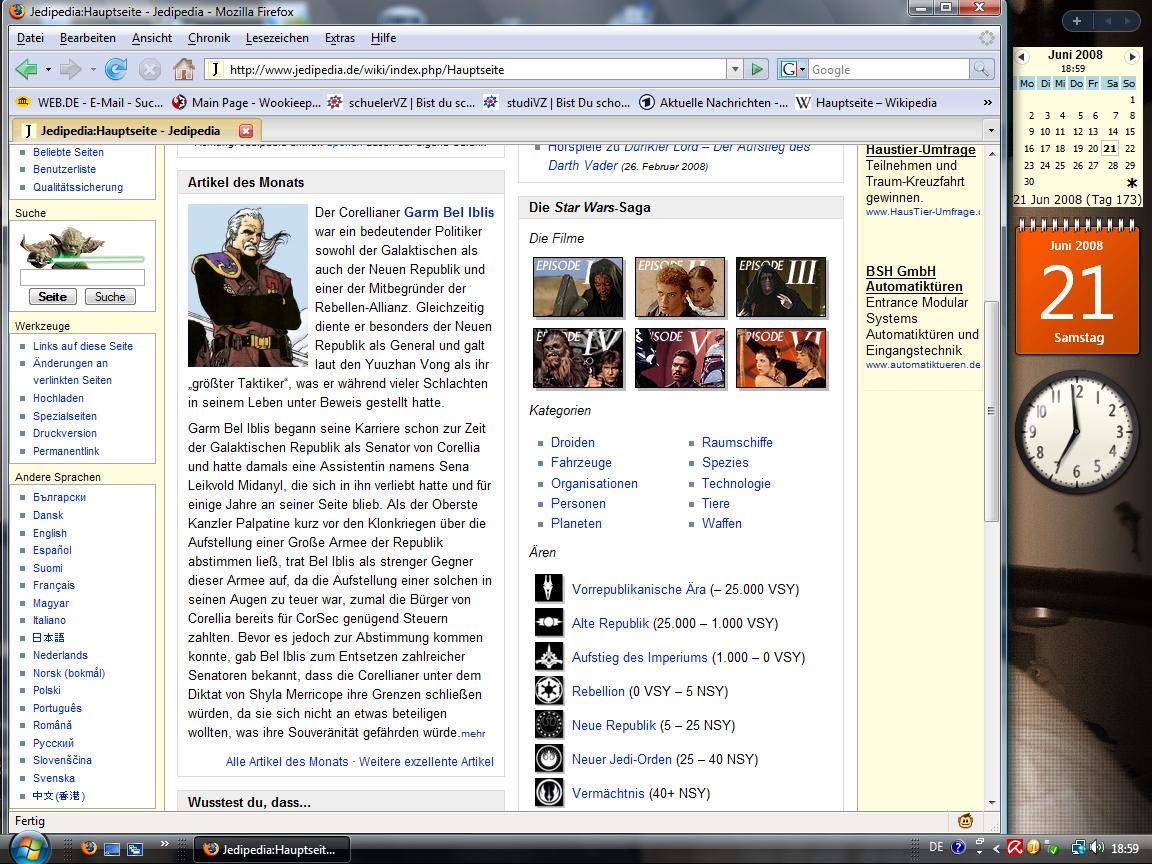Click the Seite button under Suche
The height and width of the screenshot is (864, 1152).
point(52,297)
